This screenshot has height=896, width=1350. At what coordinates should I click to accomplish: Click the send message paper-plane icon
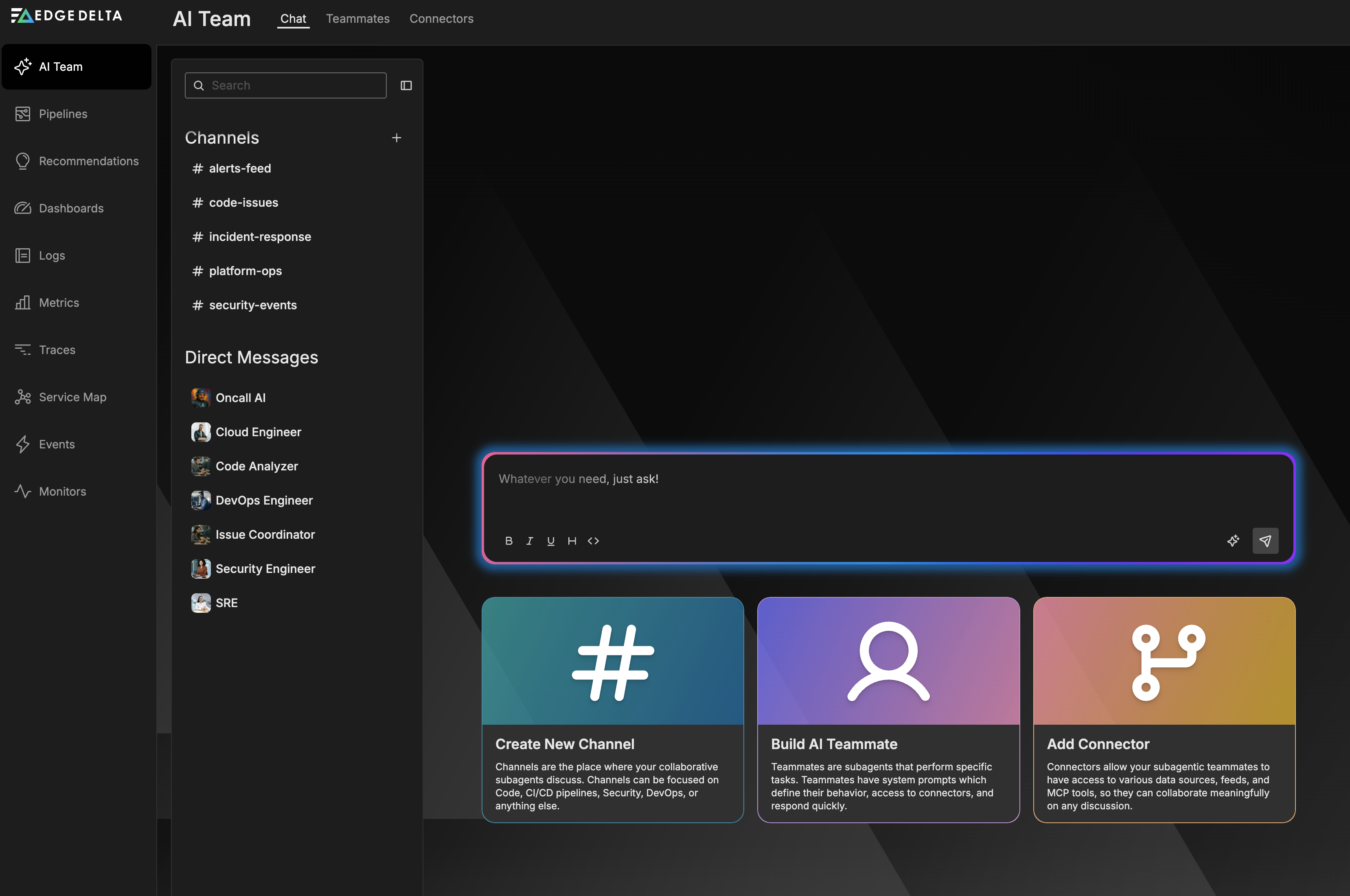[x=1265, y=541]
